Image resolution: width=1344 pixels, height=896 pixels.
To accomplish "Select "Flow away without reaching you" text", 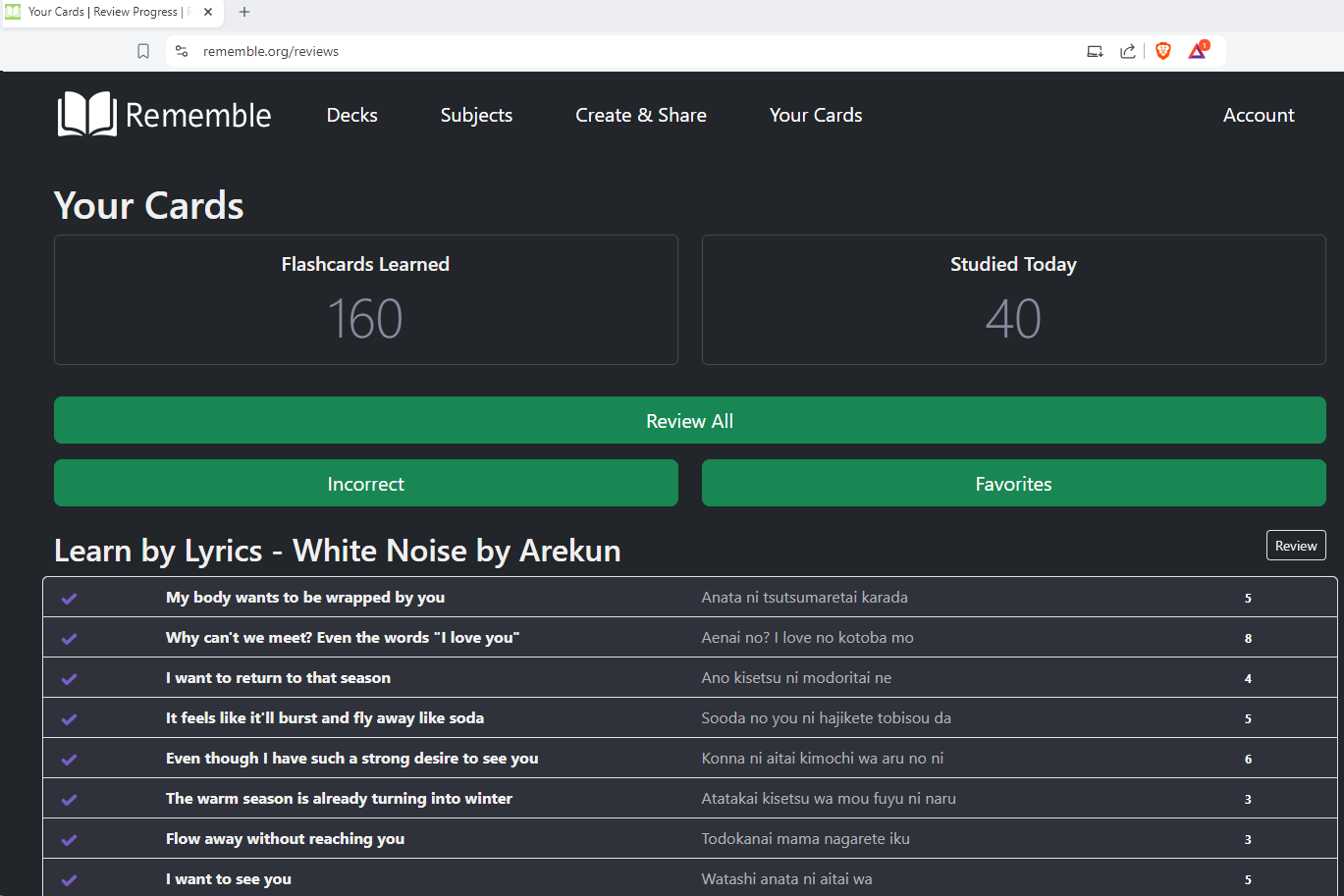I will (x=285, y=838).
